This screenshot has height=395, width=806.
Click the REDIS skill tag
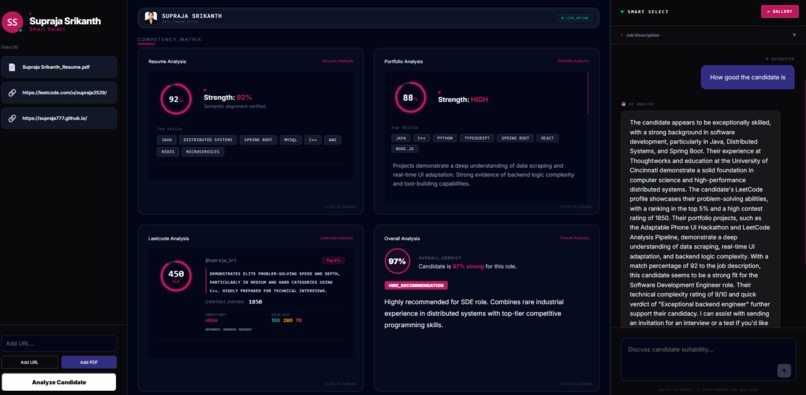[168, 152]
